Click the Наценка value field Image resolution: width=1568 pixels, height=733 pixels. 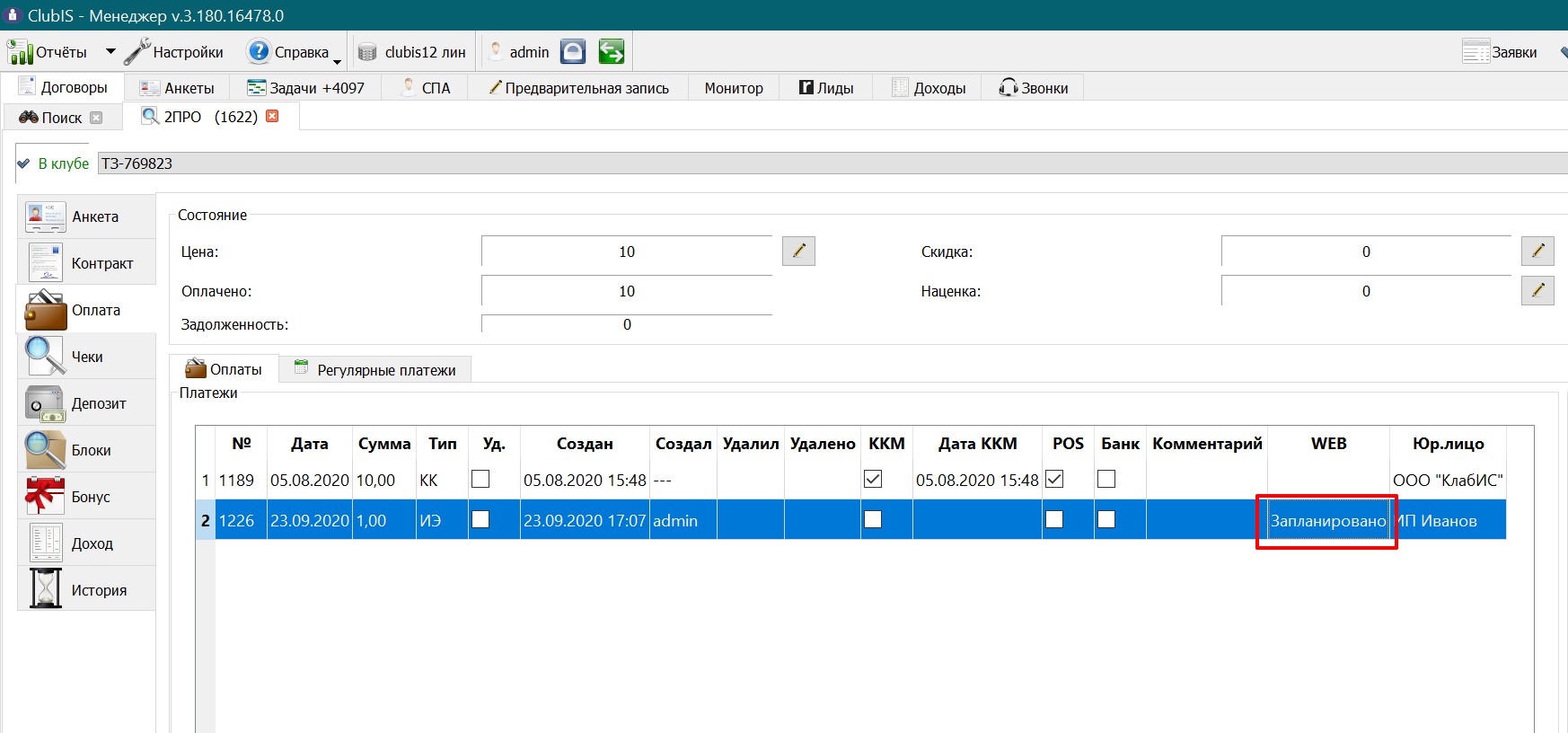tap(1366, 291)
